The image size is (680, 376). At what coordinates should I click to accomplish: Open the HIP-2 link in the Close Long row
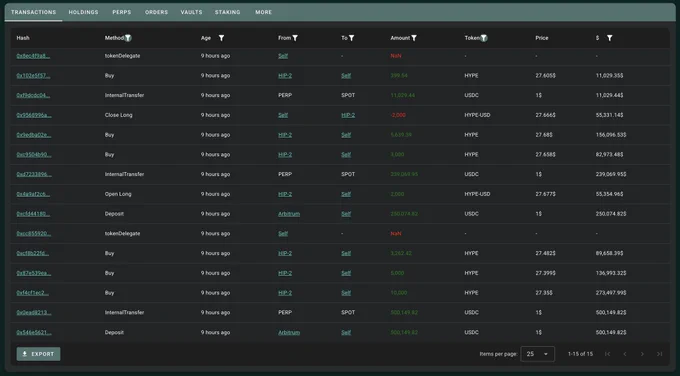348,115
